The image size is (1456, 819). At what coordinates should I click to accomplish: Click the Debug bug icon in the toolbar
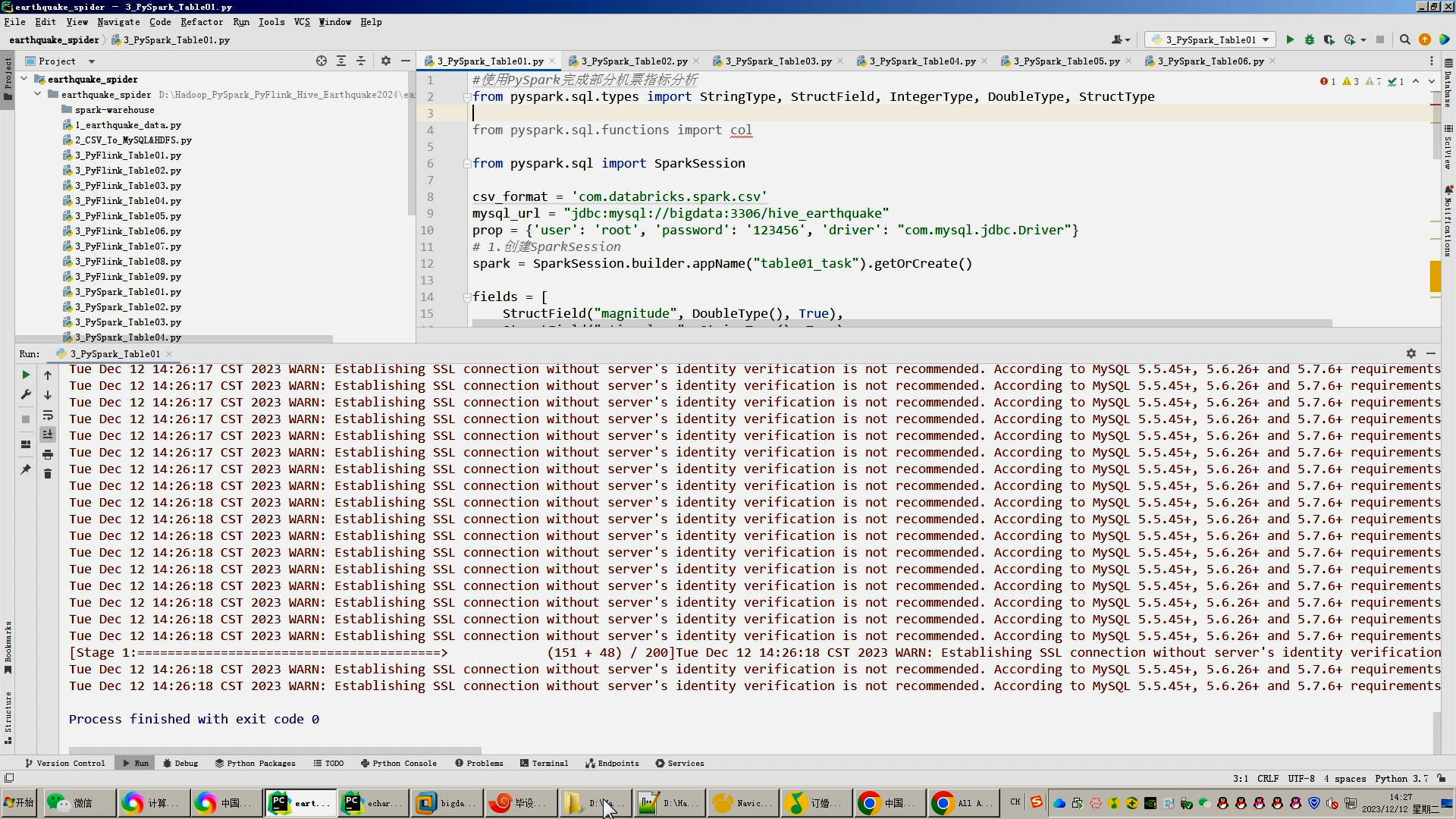1310,39
